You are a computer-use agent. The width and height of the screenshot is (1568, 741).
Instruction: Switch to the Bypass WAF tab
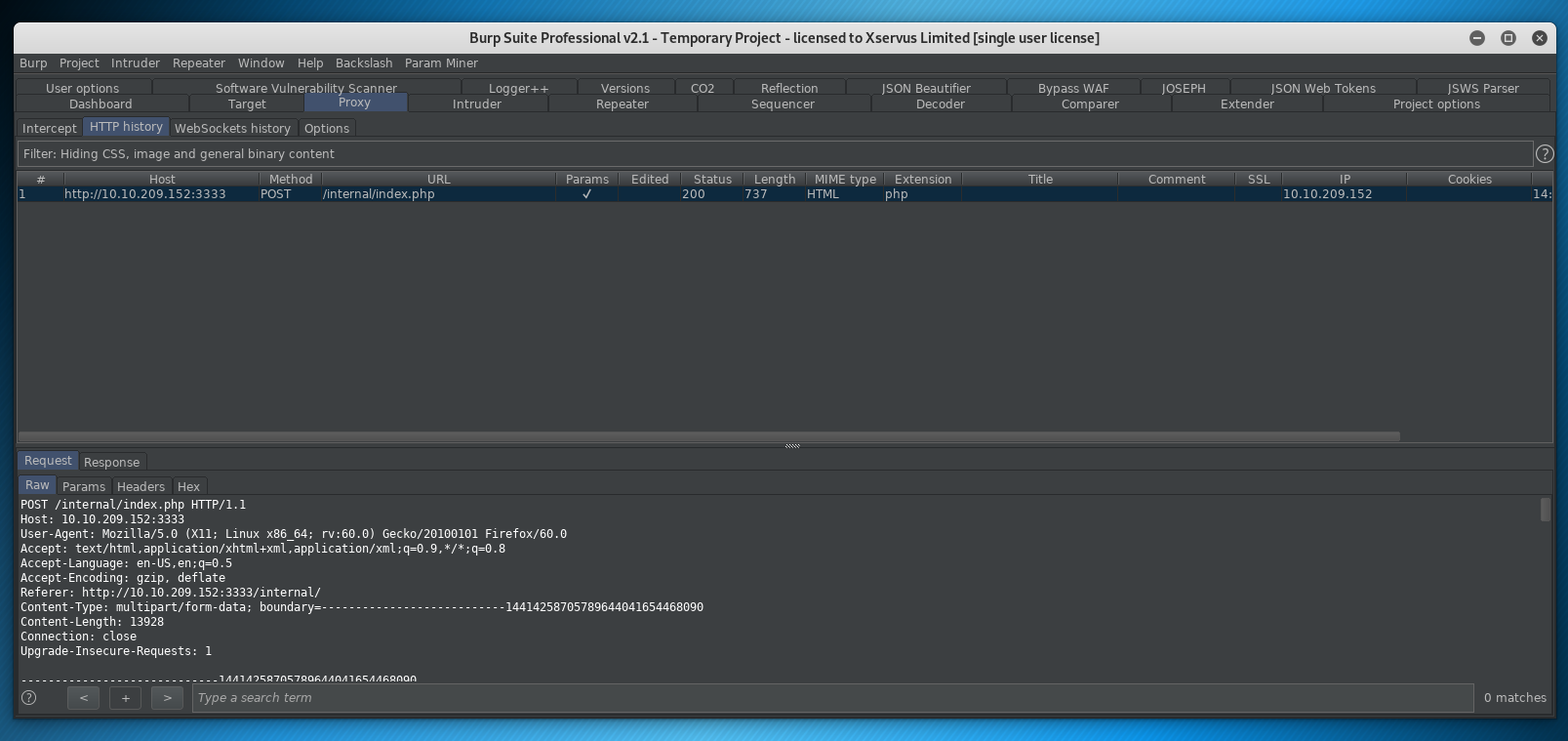tap(1073, 88)
